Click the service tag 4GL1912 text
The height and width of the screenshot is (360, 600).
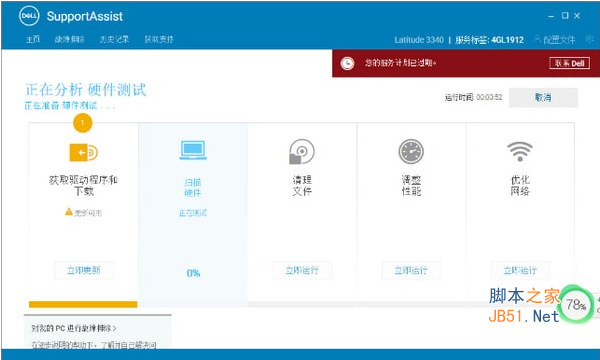coord(507,40)
